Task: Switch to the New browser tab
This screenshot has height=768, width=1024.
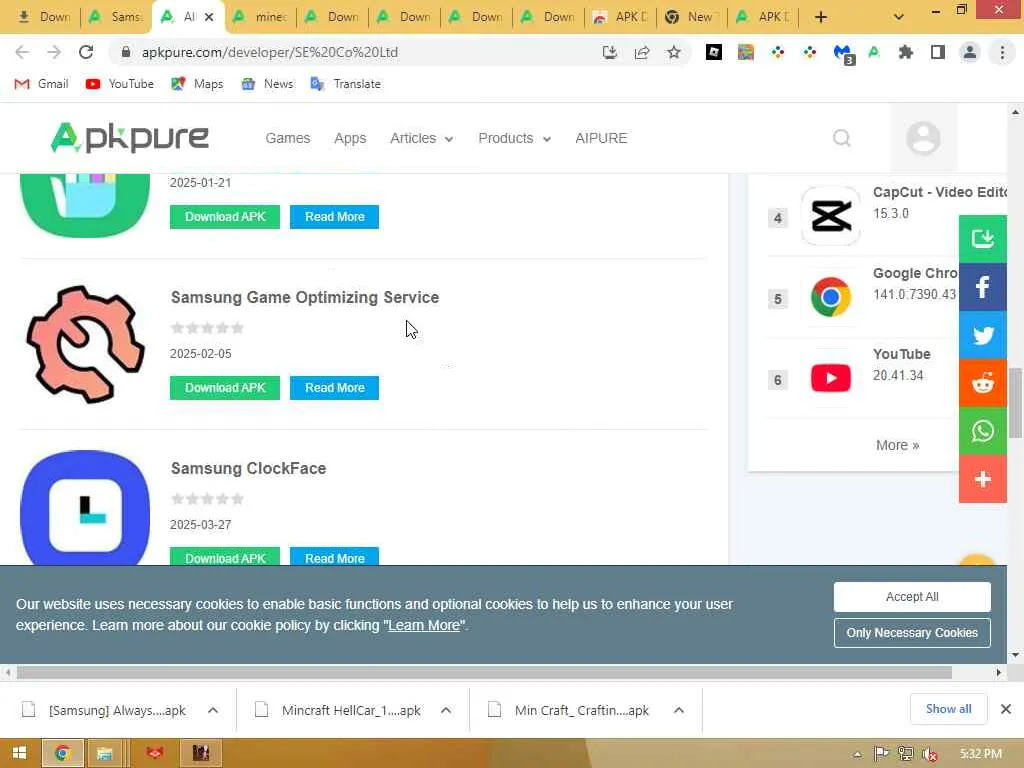Action: 691,17
